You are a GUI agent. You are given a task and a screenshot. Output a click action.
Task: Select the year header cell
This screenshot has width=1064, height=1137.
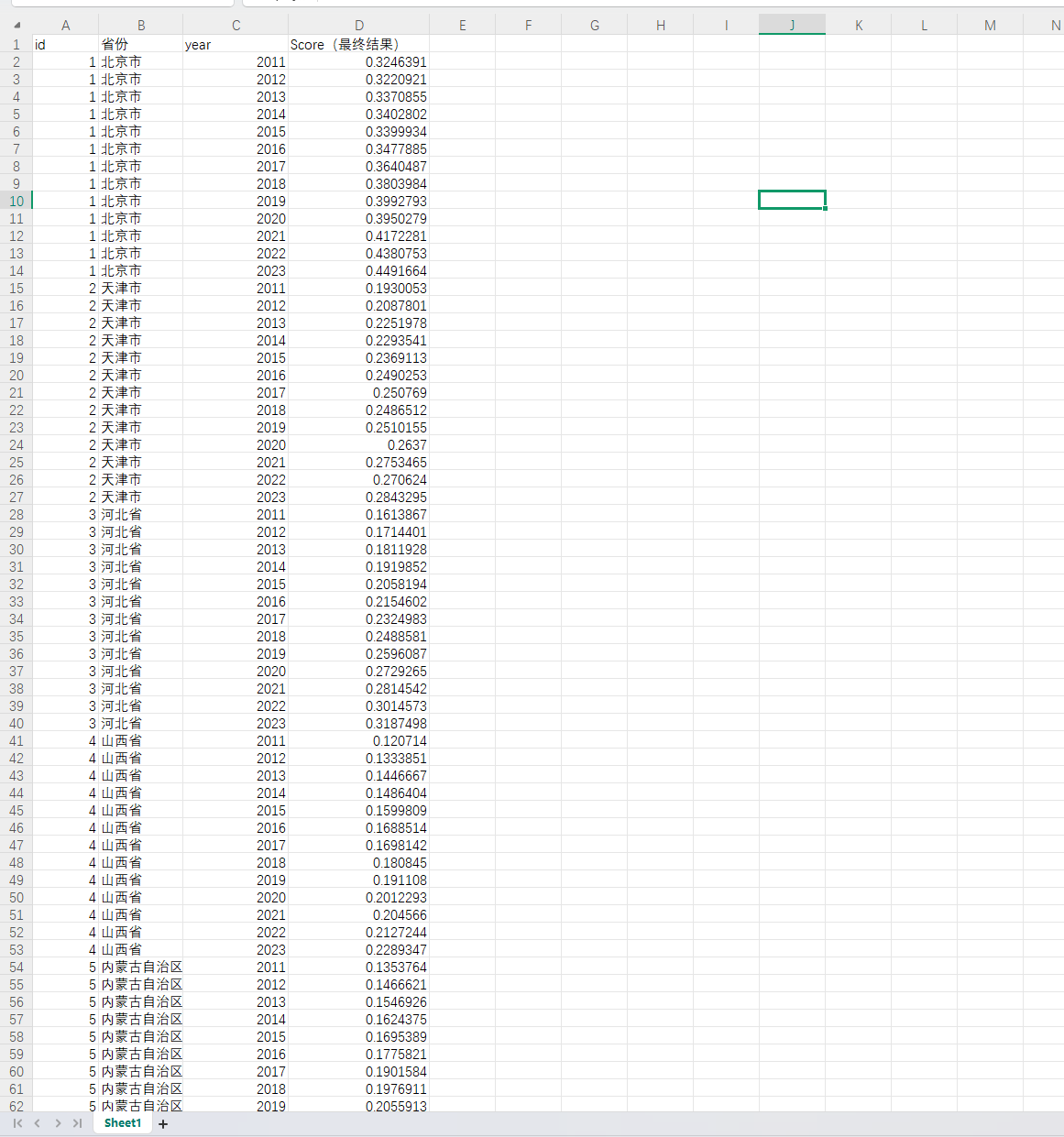235,44
